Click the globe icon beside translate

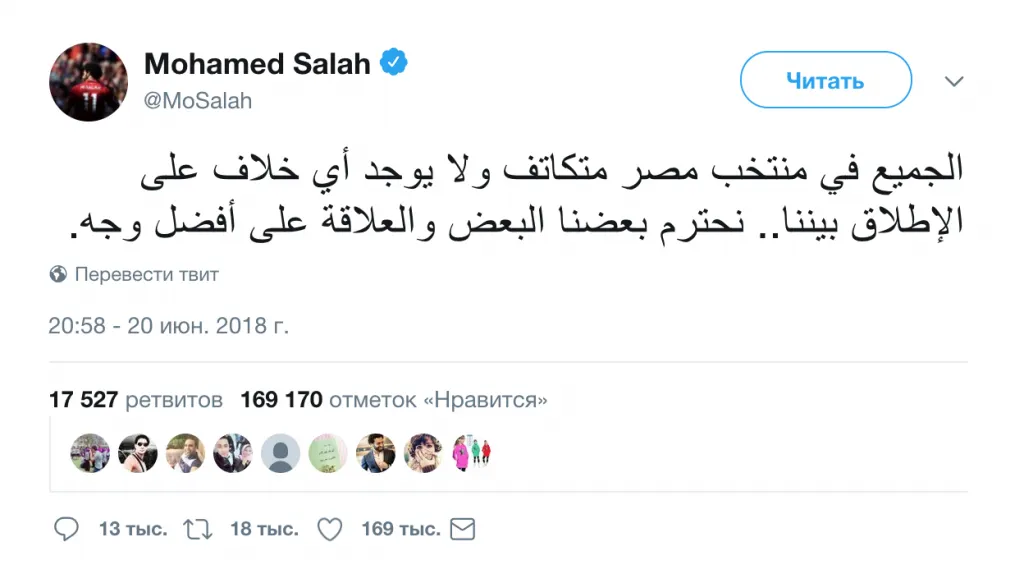58,274
